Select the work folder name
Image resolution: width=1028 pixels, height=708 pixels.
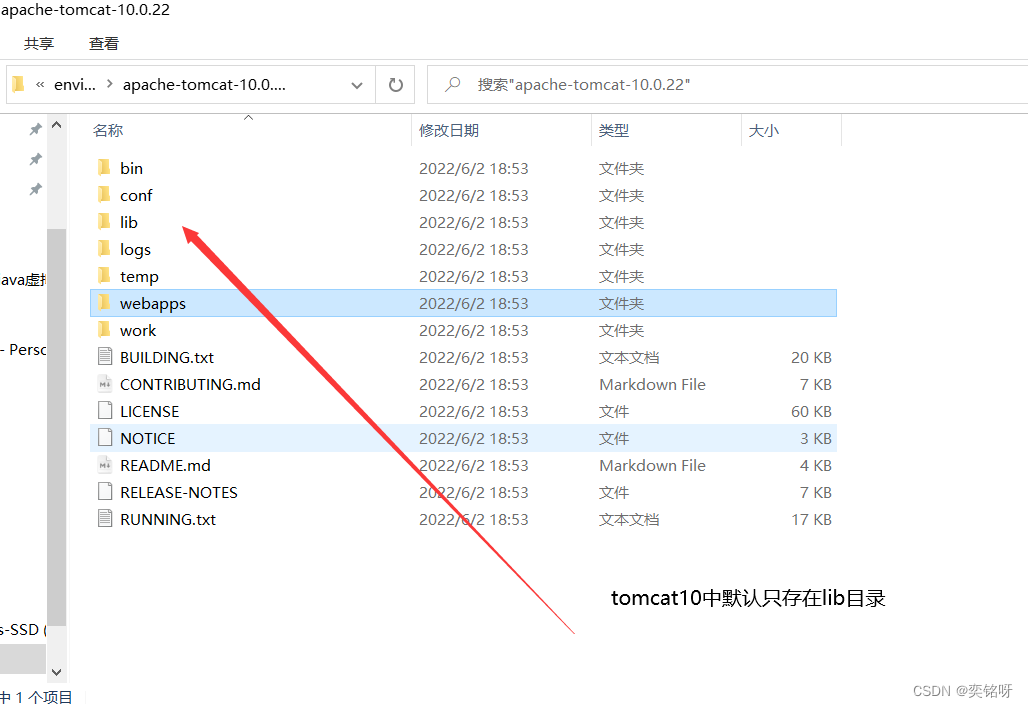click(138, 330)
